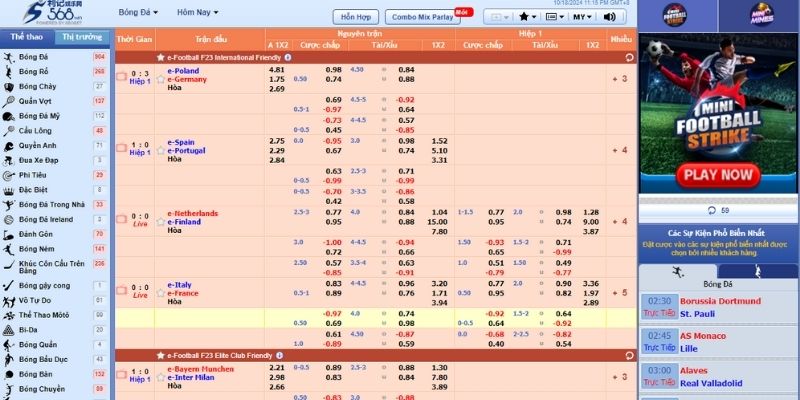The image size is (800, 400).
Task: Click the PLAY NOW button on banner
Action: point(718,176)
